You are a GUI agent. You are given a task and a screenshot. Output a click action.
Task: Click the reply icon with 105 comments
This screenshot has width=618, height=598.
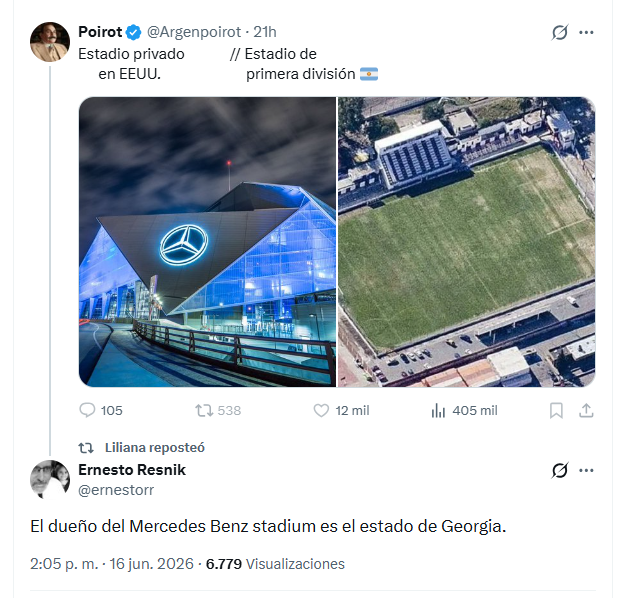coord(87,410)
